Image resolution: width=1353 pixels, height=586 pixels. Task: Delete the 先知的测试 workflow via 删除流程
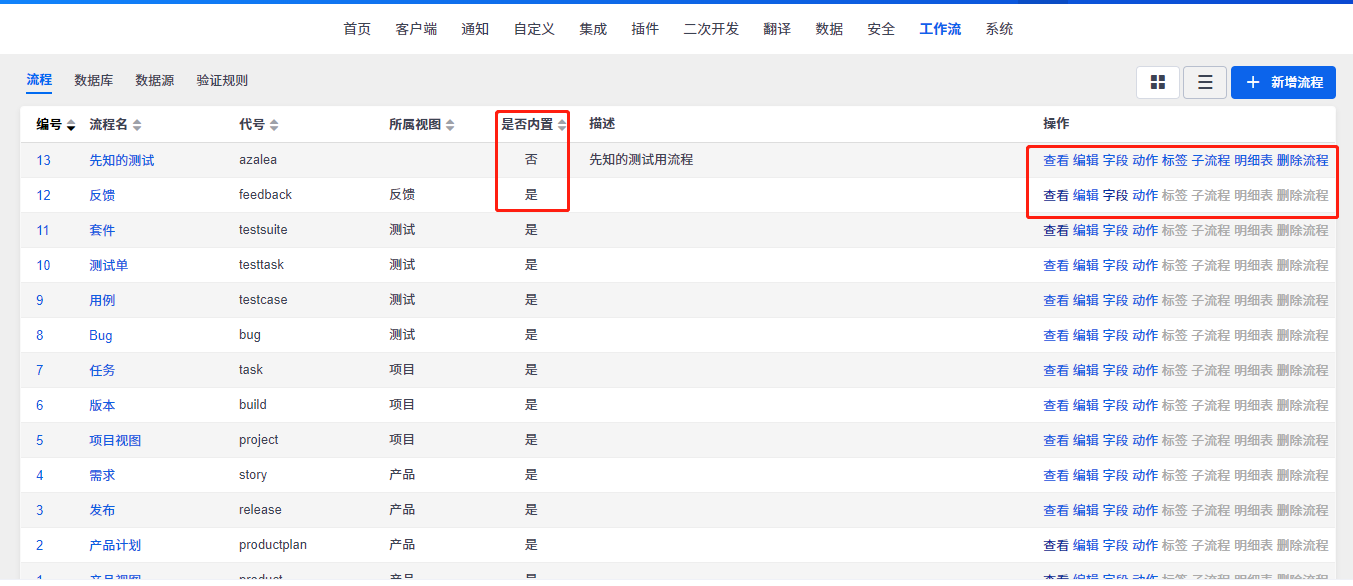click(1302, 160)
